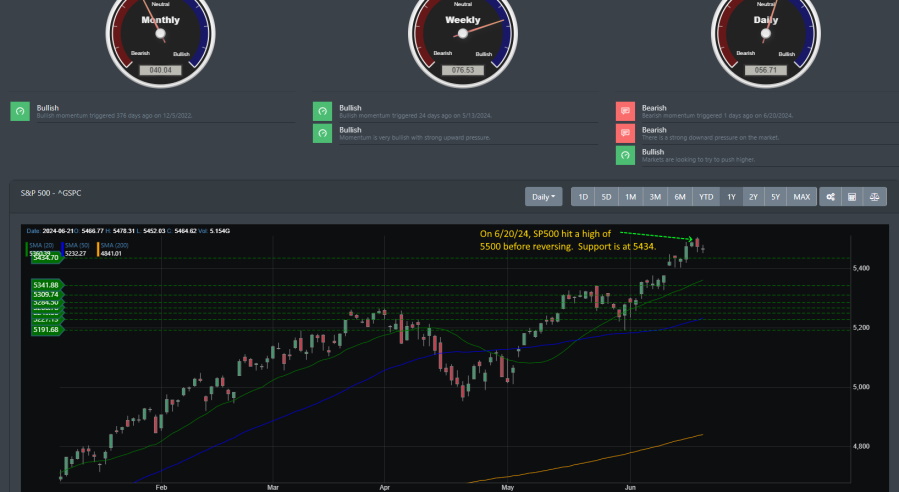Click the Weekly 'very bullish' momentum icon
This screenshot has height=492, width=899.
(x=322, y=133)
